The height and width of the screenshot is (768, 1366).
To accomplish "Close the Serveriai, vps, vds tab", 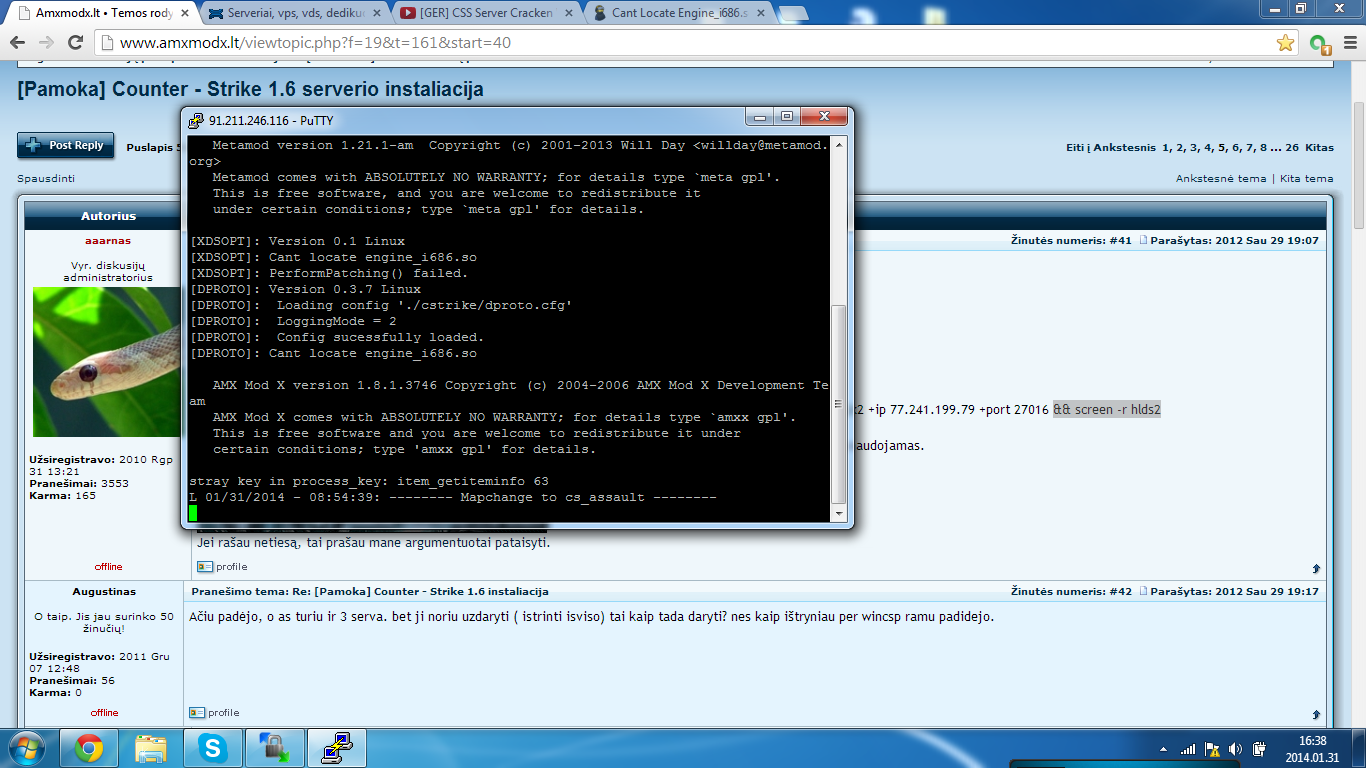I will tap(378, 13).
